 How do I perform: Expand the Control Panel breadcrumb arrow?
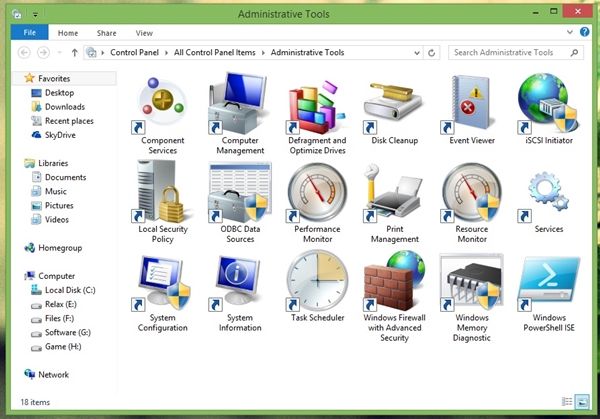(166, 53)
